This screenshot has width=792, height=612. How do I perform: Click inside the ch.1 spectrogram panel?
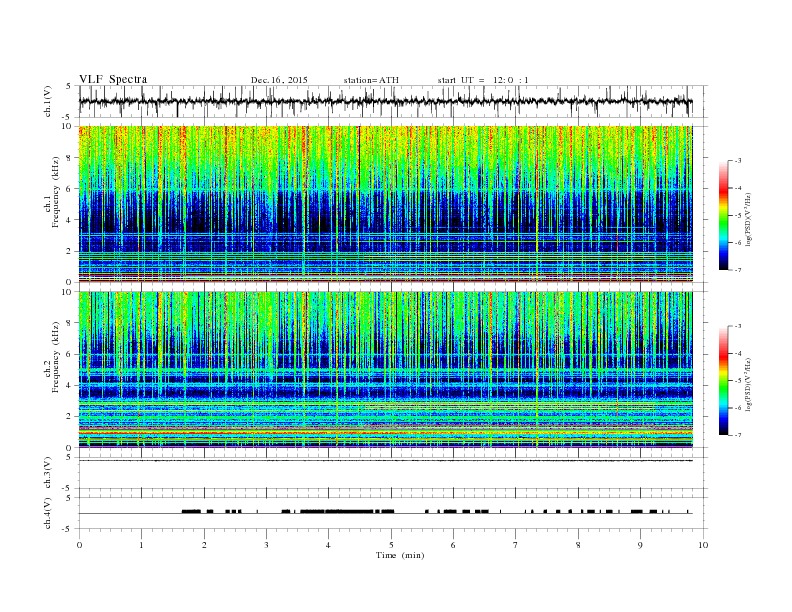385,204
